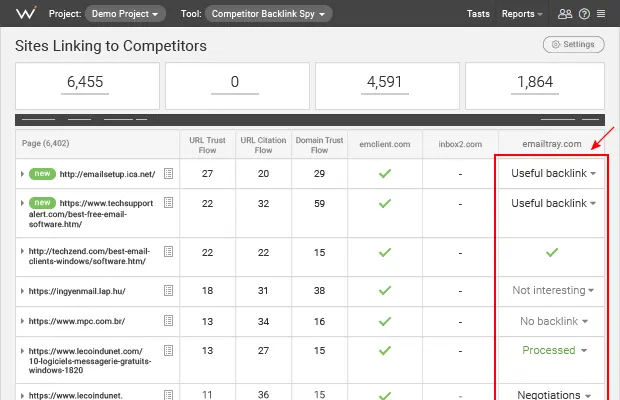Click URL Citation Flow value 34

[x=263, y=321]
